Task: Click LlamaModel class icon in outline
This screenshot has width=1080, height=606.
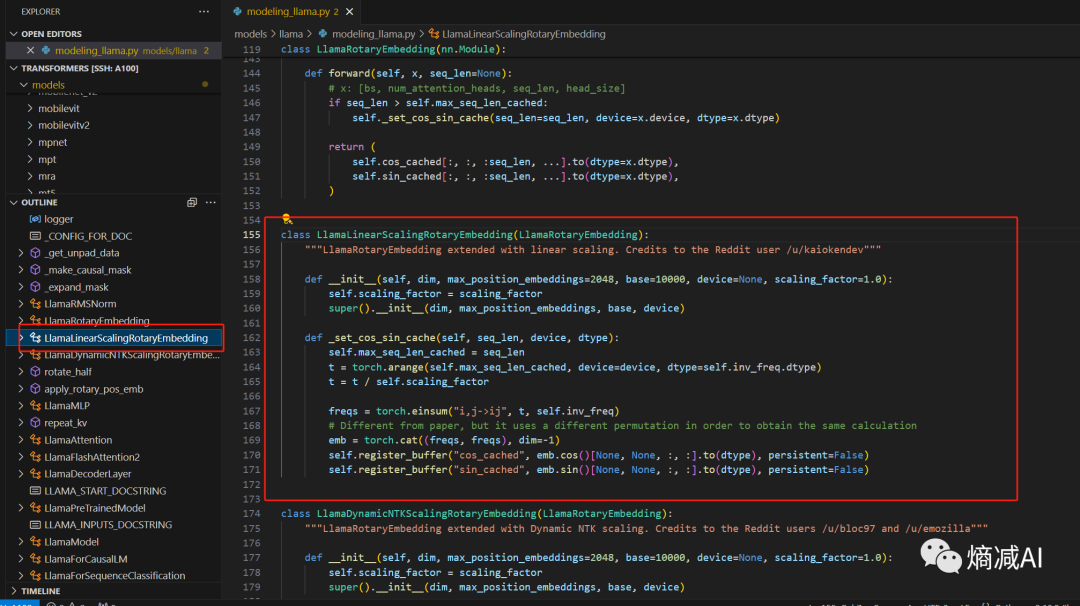Action: click(35, 542)
